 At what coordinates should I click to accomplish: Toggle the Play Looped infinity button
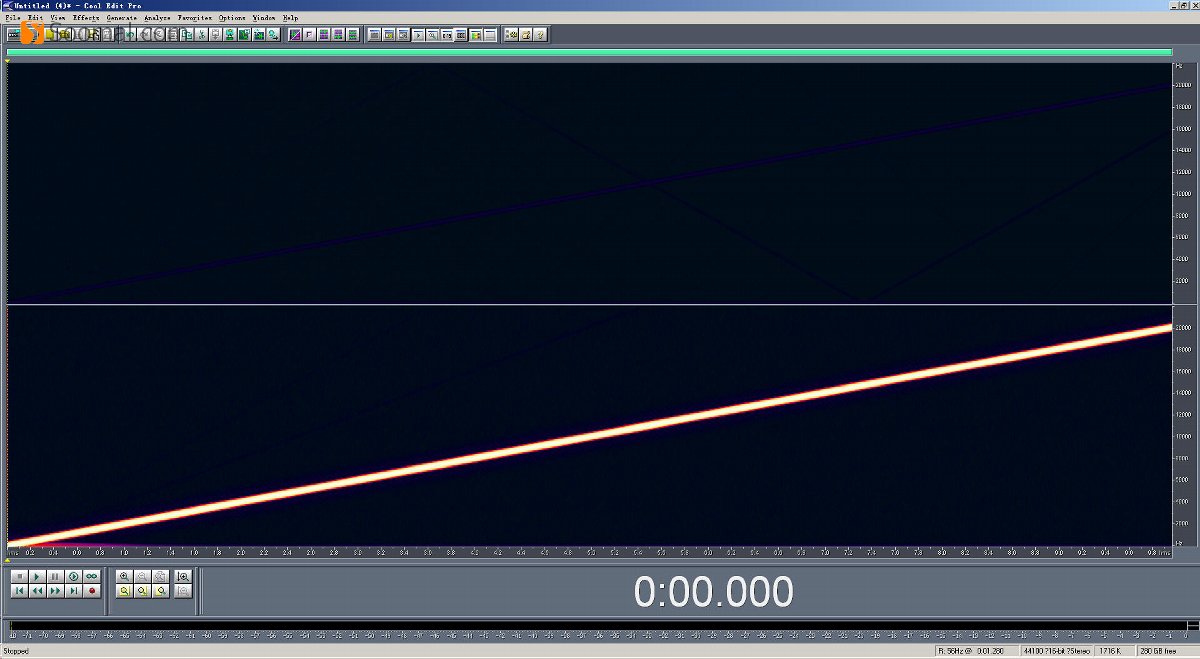pos(92,577)
